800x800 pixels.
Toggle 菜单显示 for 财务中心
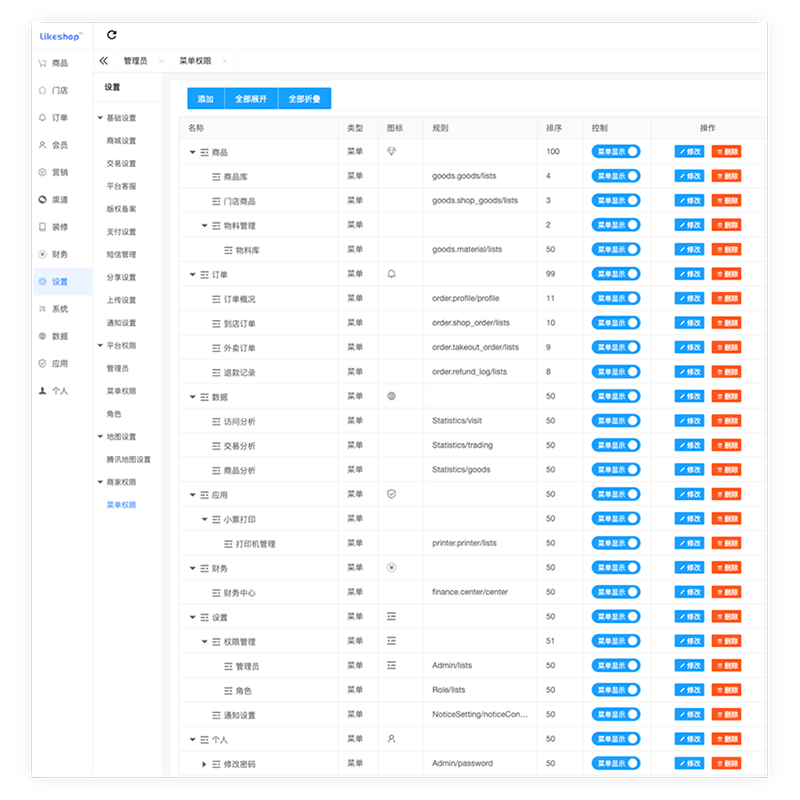616,591
